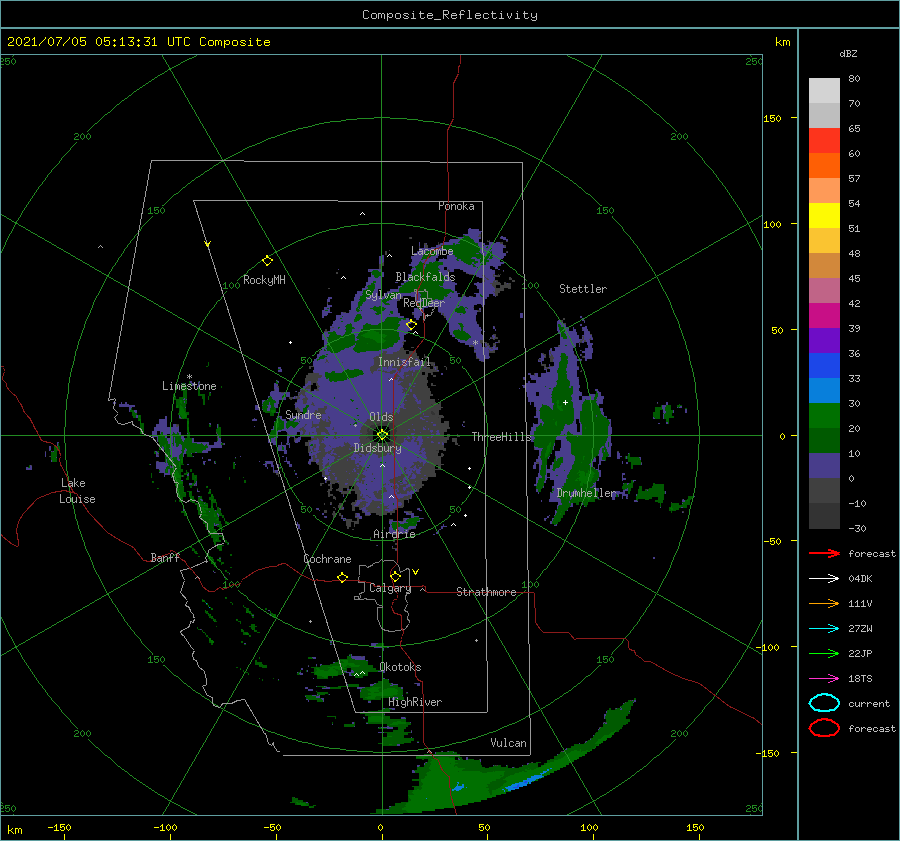Viewport: 900px width, 841px height.
Task: Click the Sundre label
Action: coord(303,414)
